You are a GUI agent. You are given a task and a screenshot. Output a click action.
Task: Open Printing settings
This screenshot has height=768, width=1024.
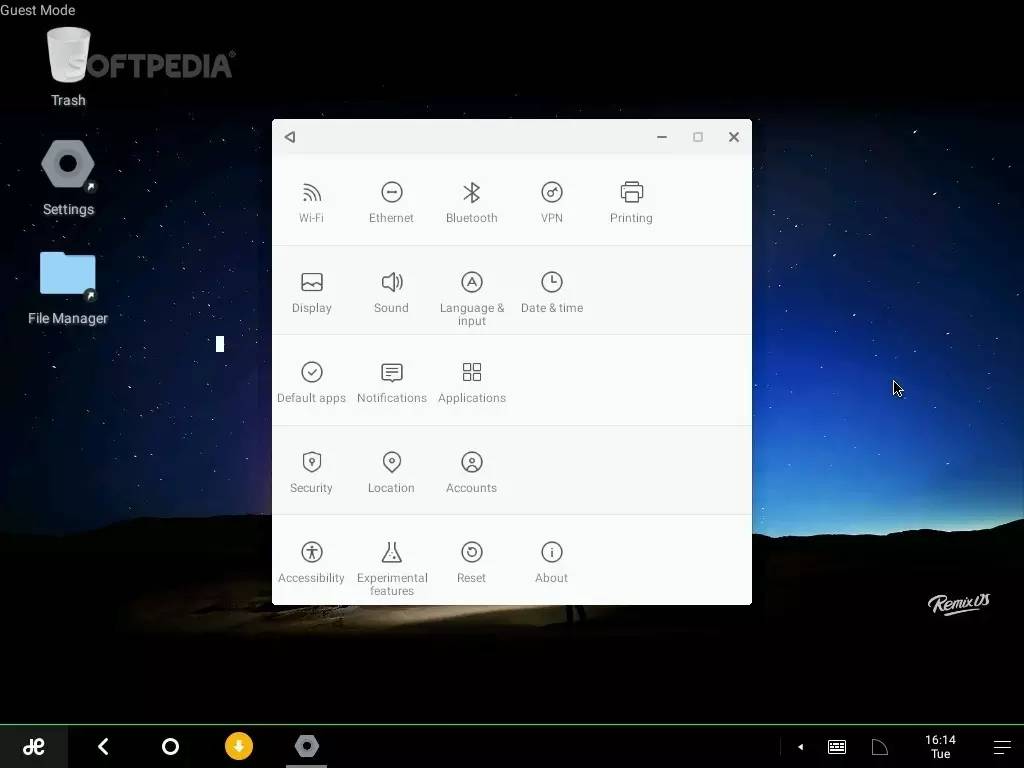631,201
